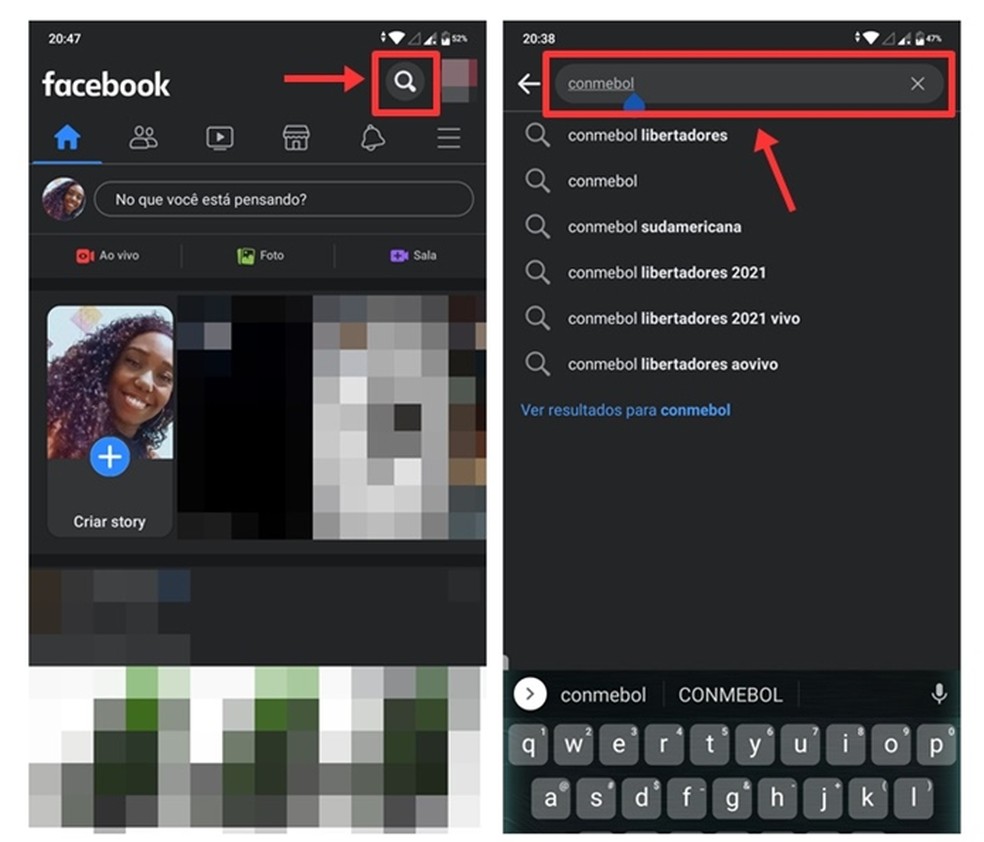Screen dimensions: 984x842
Task: Tap the 'h' key on the keyboard
Action: 777,798
